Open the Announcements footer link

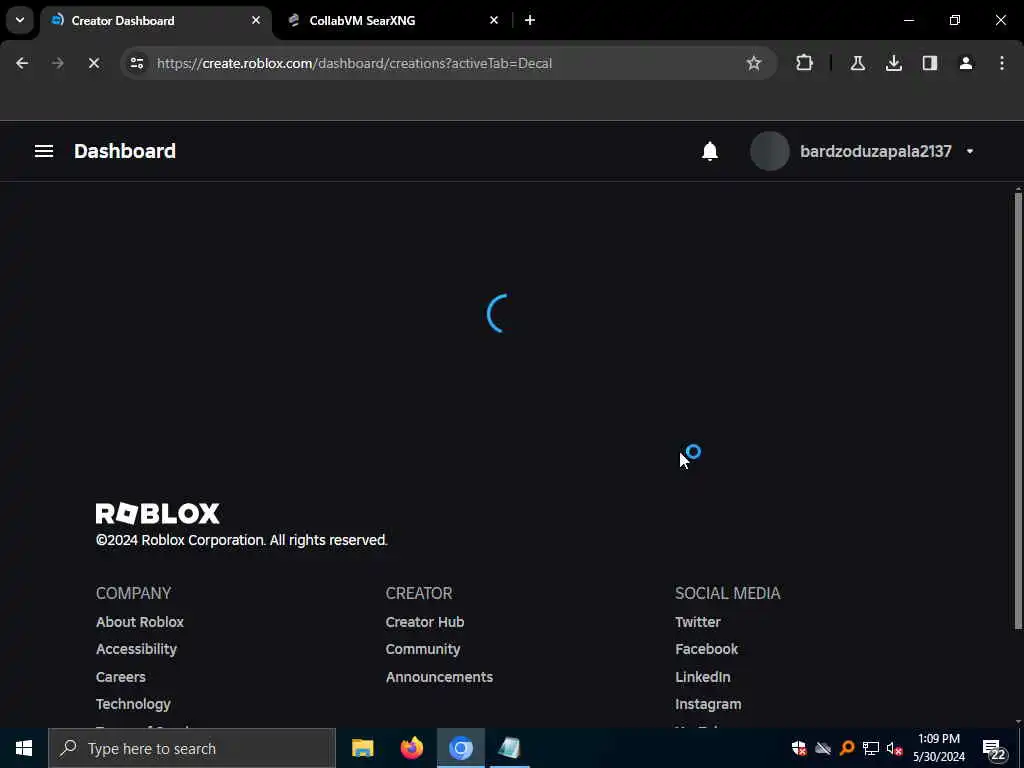[439, 677]
